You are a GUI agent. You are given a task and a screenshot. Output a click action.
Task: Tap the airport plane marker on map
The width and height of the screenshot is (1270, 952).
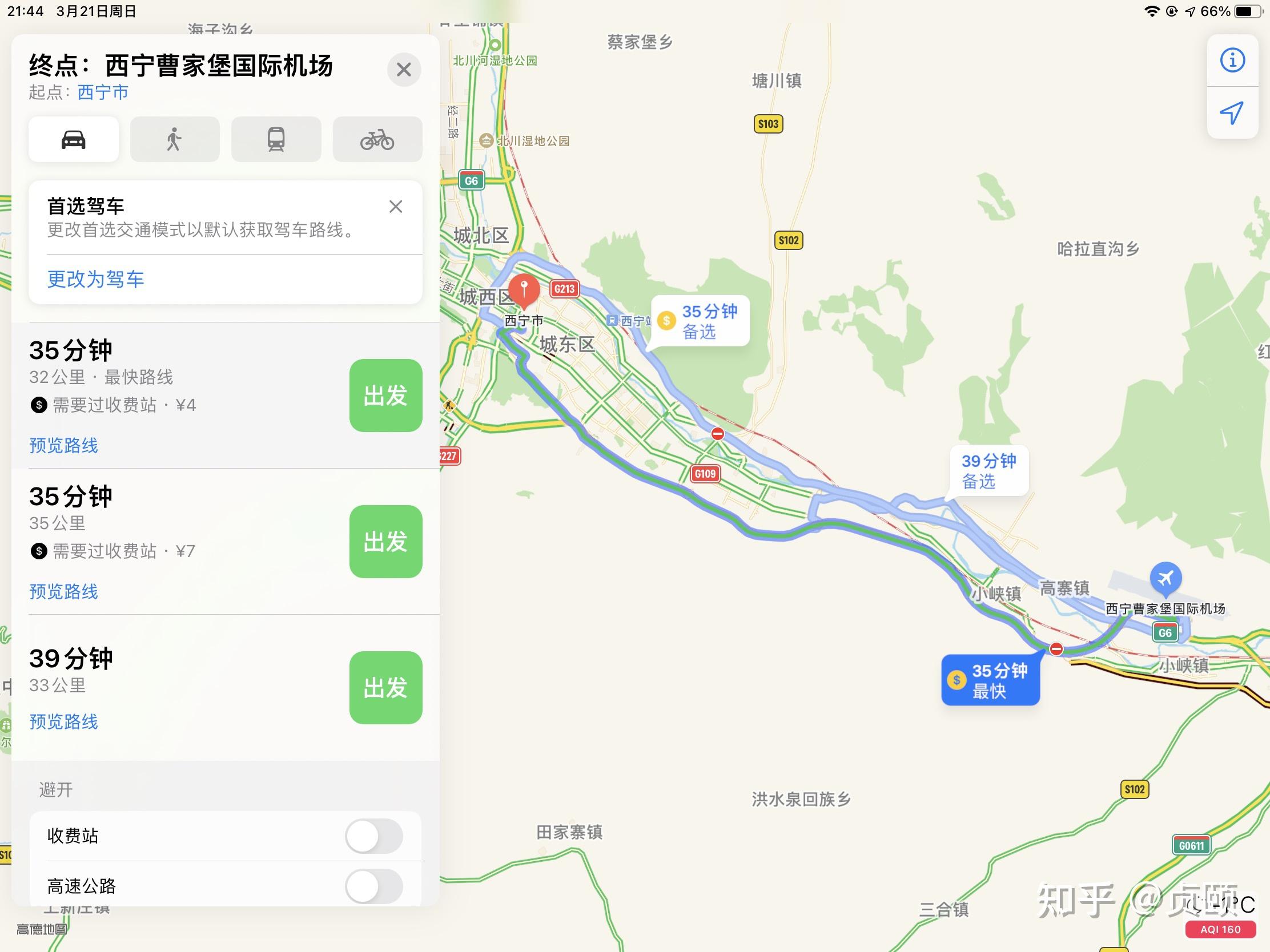coord(1165,578)
